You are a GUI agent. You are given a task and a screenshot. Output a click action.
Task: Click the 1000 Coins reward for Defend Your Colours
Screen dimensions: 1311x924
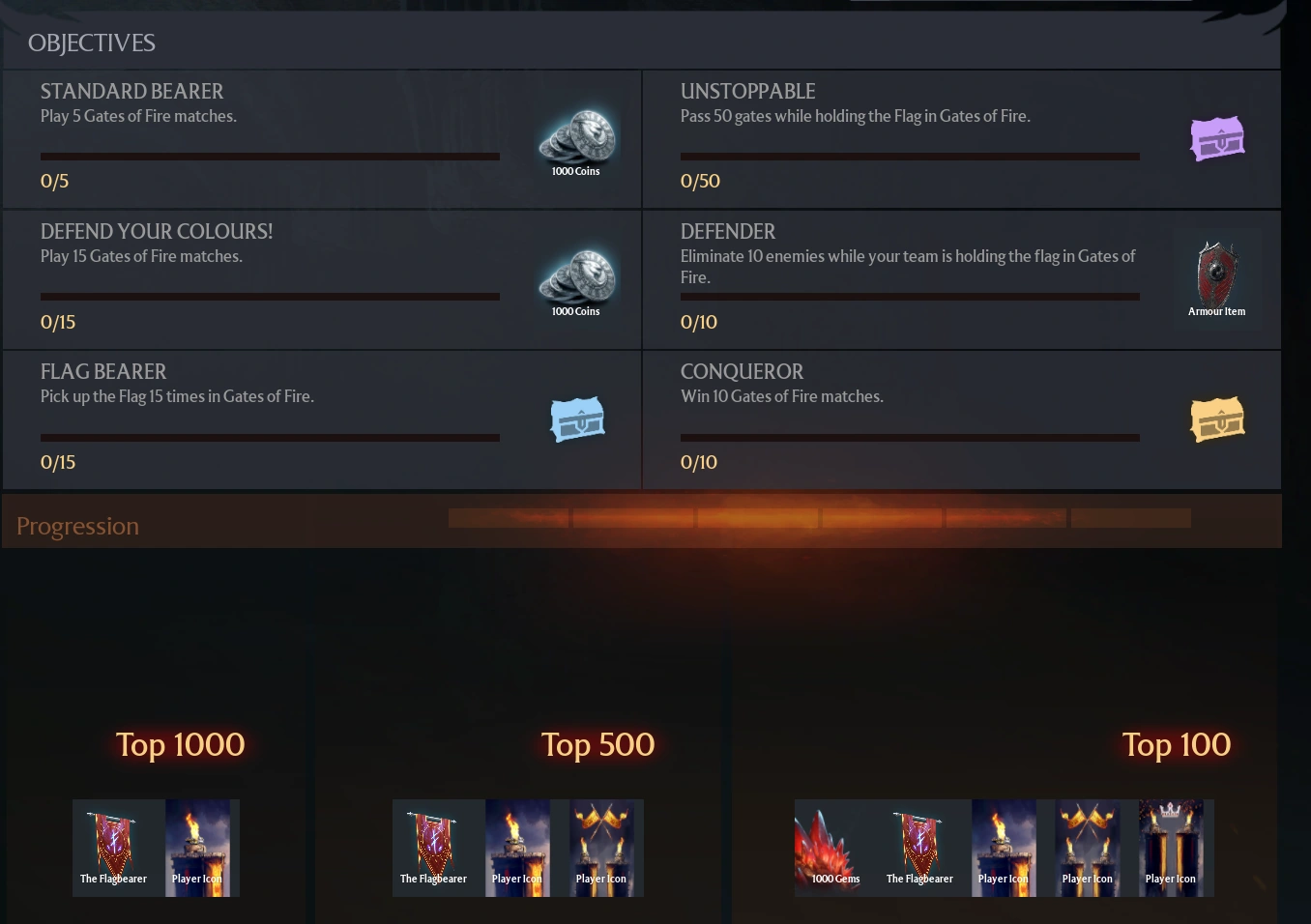click(x=576, y=280)
